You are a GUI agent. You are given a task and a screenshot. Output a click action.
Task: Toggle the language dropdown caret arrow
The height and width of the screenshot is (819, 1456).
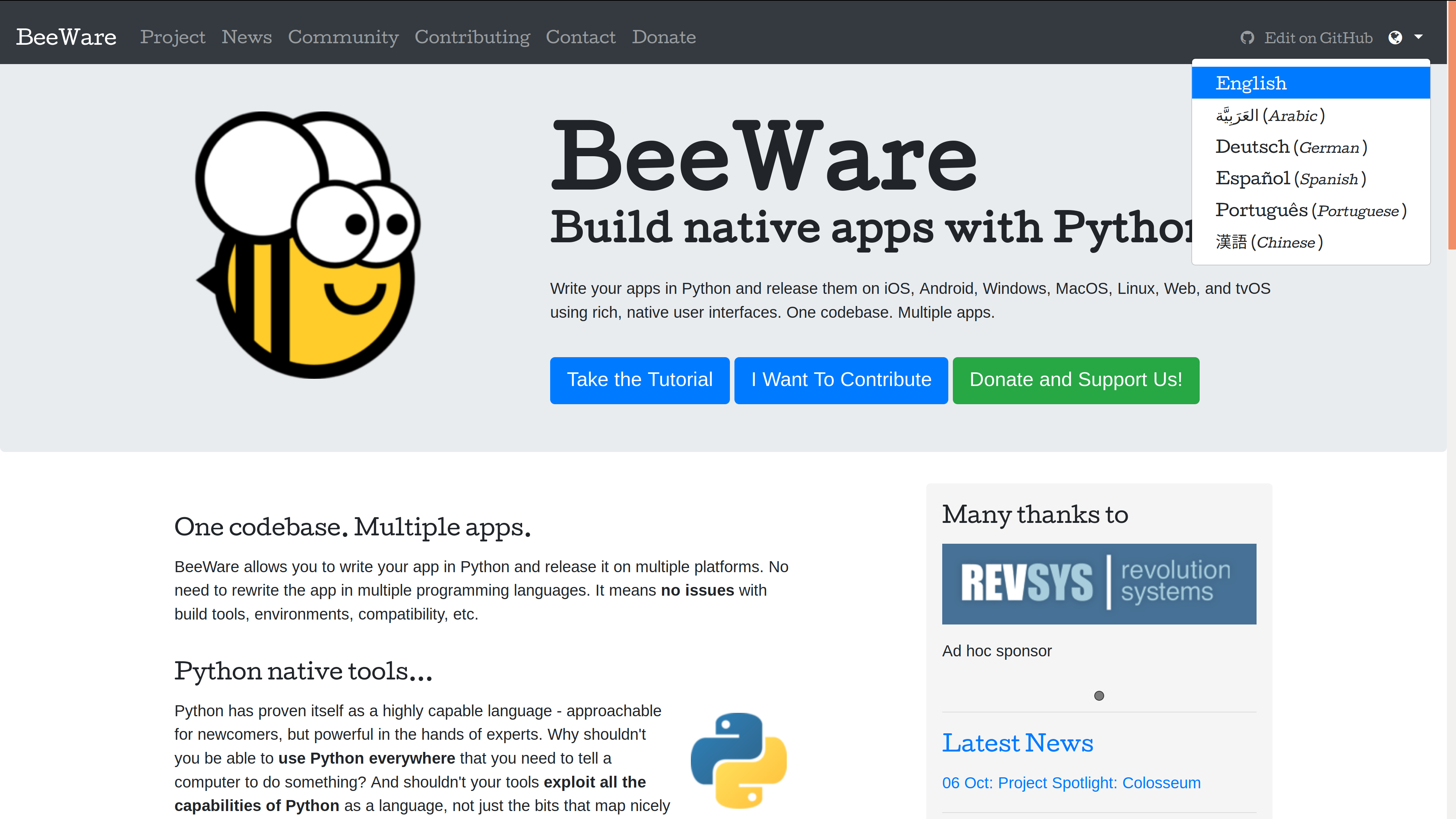pos(1418,37)
